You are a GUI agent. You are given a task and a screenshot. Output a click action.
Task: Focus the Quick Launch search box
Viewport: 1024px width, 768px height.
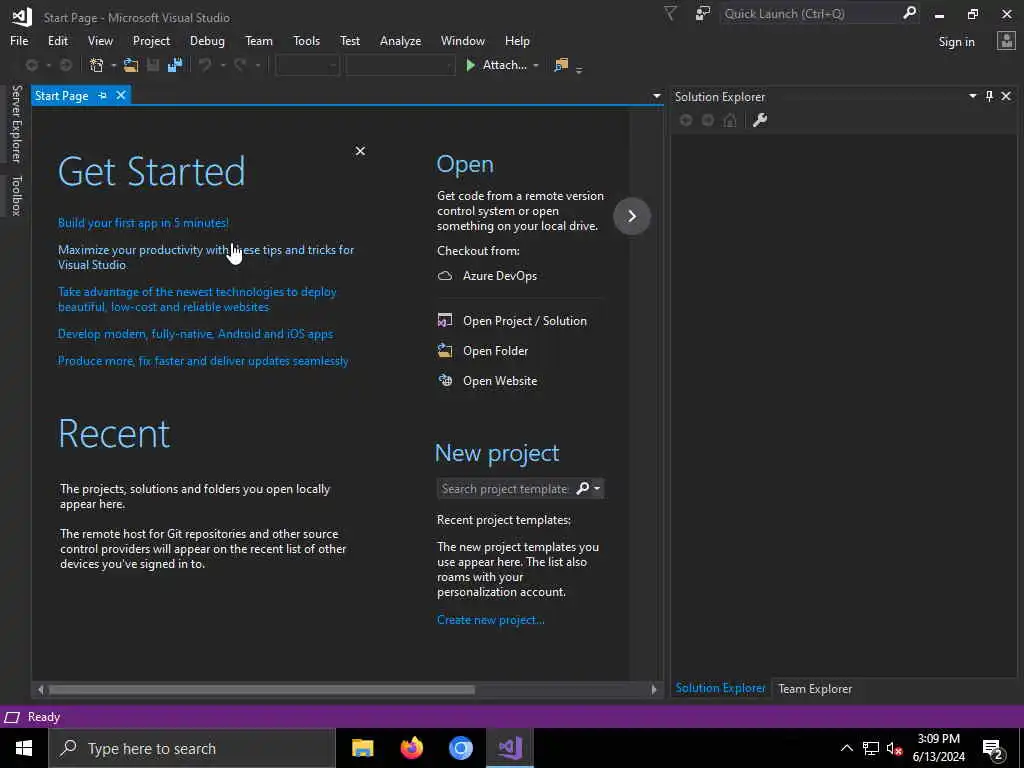click(810, 14)
